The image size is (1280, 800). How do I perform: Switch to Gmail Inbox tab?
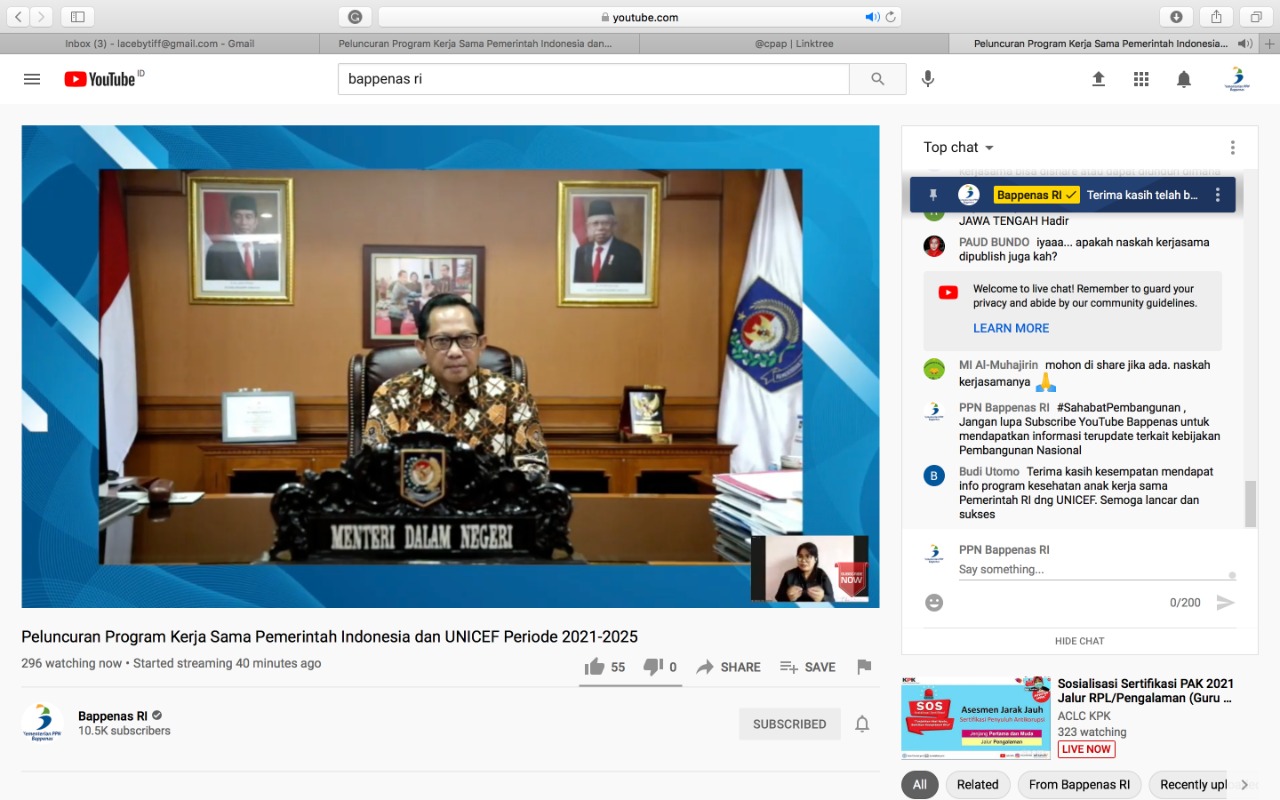point(160,44)
